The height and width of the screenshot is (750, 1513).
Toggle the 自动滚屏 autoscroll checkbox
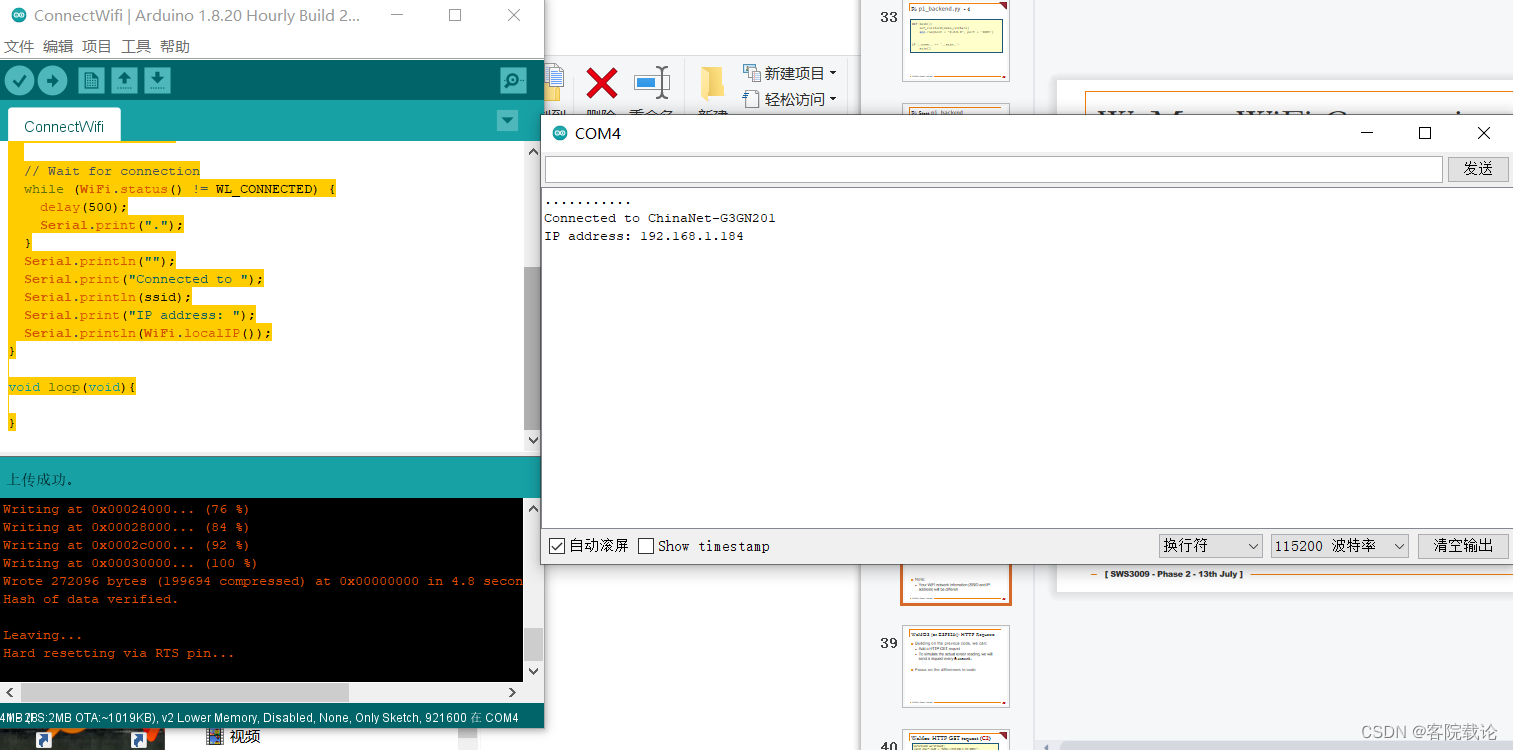tap(557, 546)
